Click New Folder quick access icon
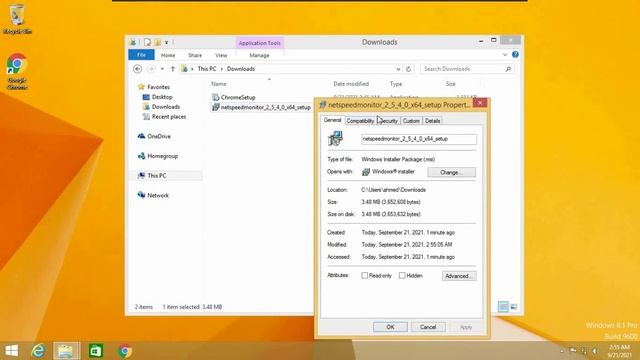The width and height of the screenshot is (640, 360). coord(158,42)
